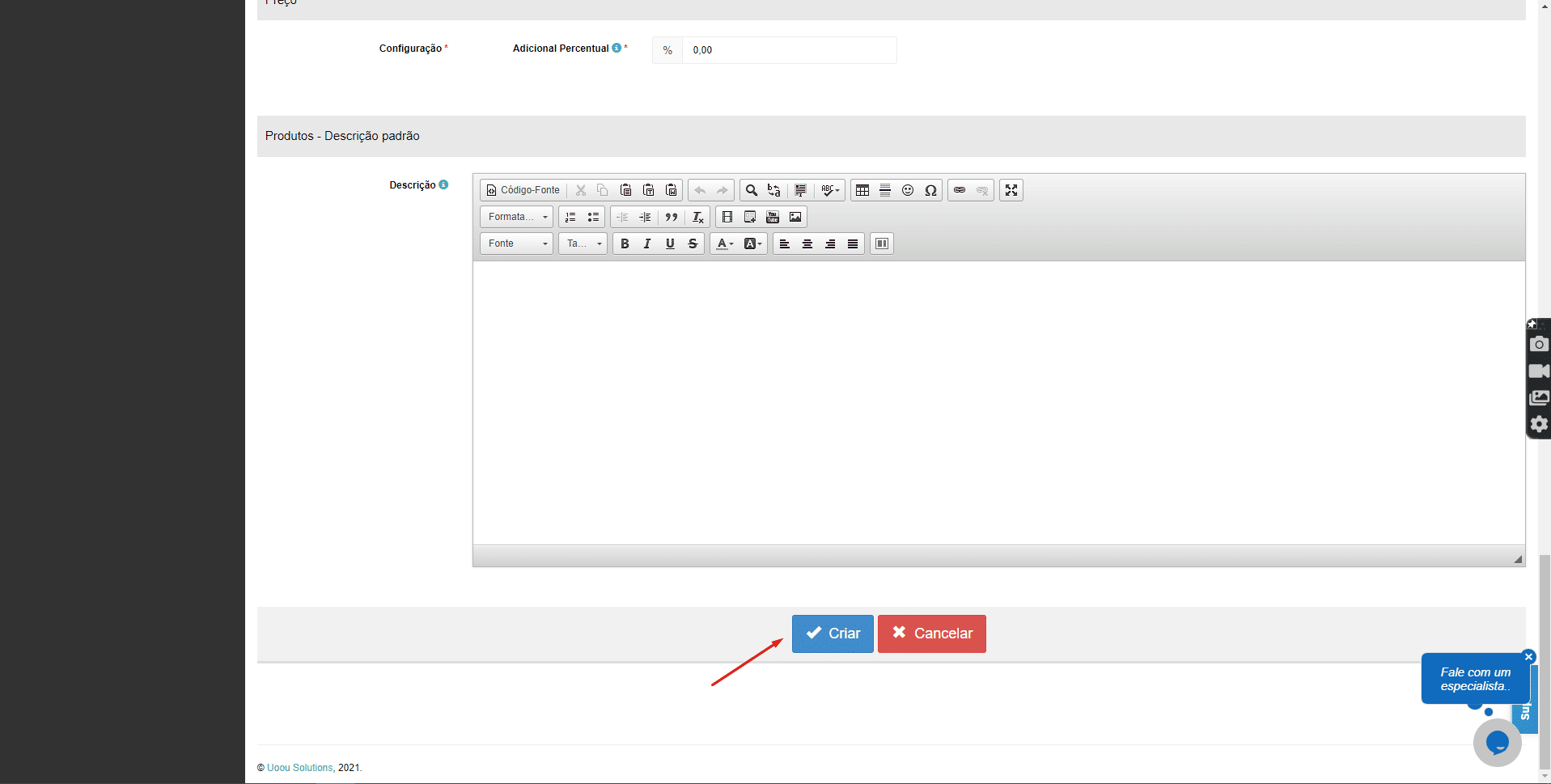Click the insert template icon
This screenshot has width=1551, height=784.
[750, 217]
